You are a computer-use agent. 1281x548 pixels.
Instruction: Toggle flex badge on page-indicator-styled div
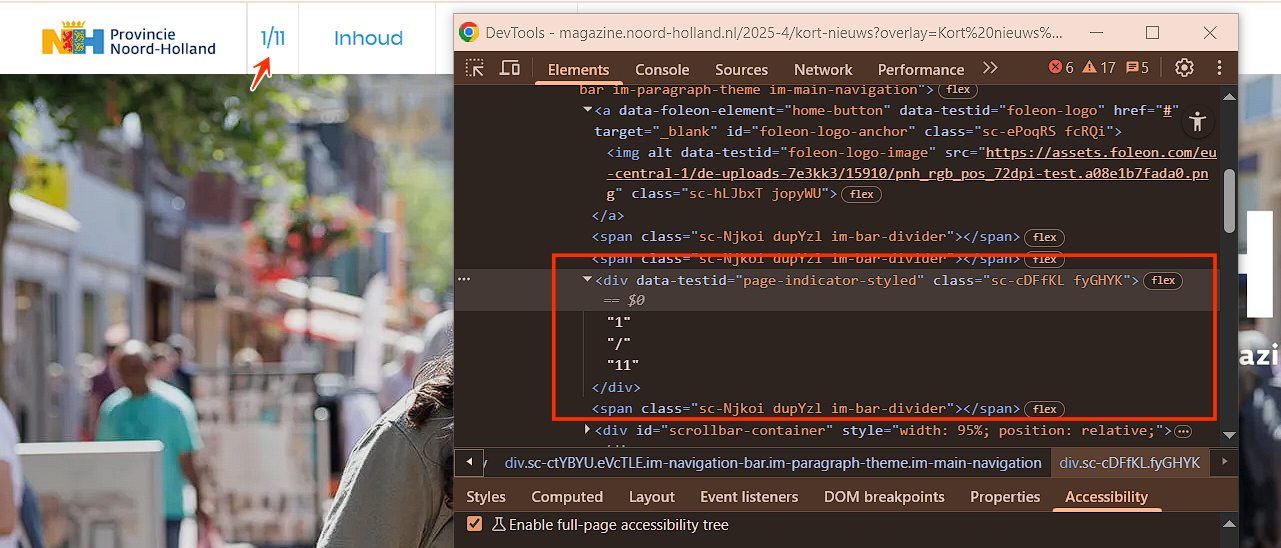1163,281
